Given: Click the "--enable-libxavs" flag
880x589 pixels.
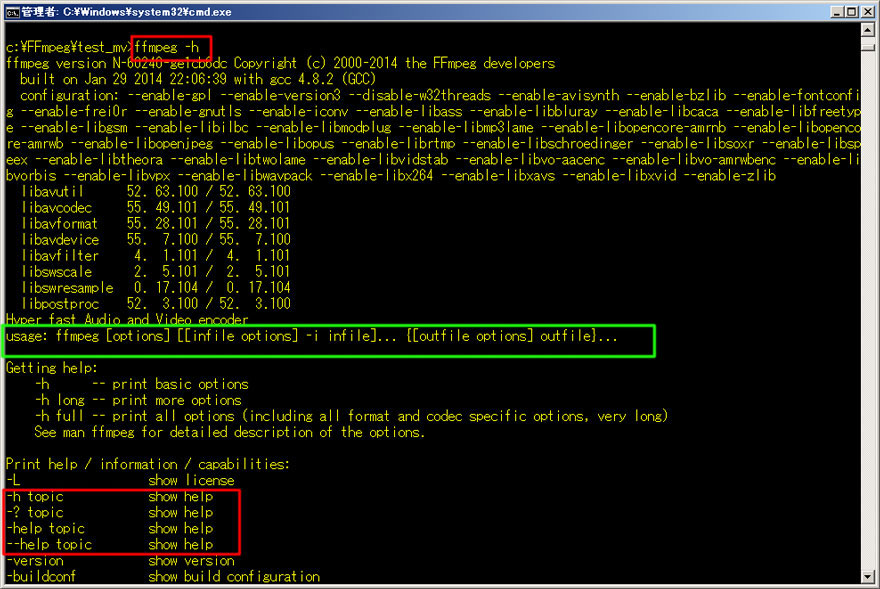Looking at the screenshot, I should click(x=498, y=176).
